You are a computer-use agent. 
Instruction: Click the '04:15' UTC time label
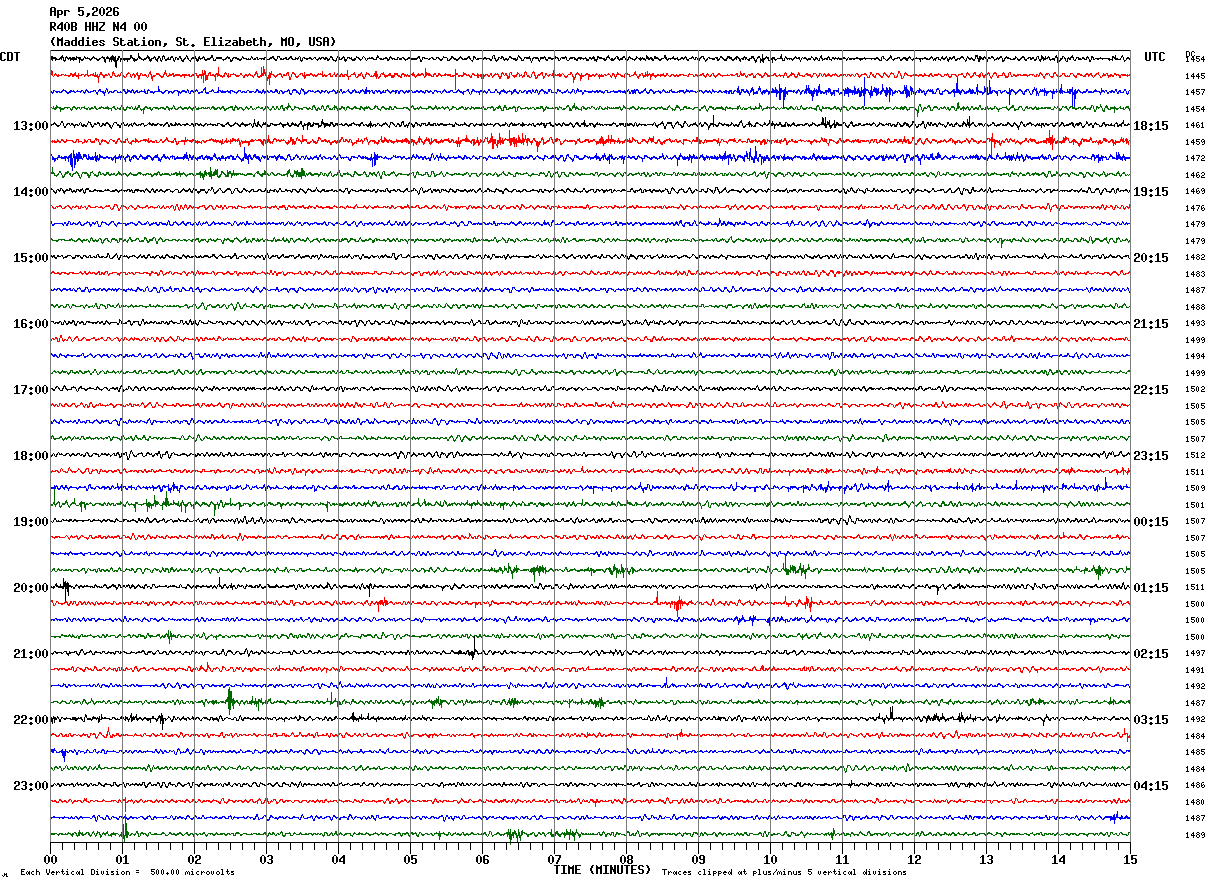(x=1151, y=786)
